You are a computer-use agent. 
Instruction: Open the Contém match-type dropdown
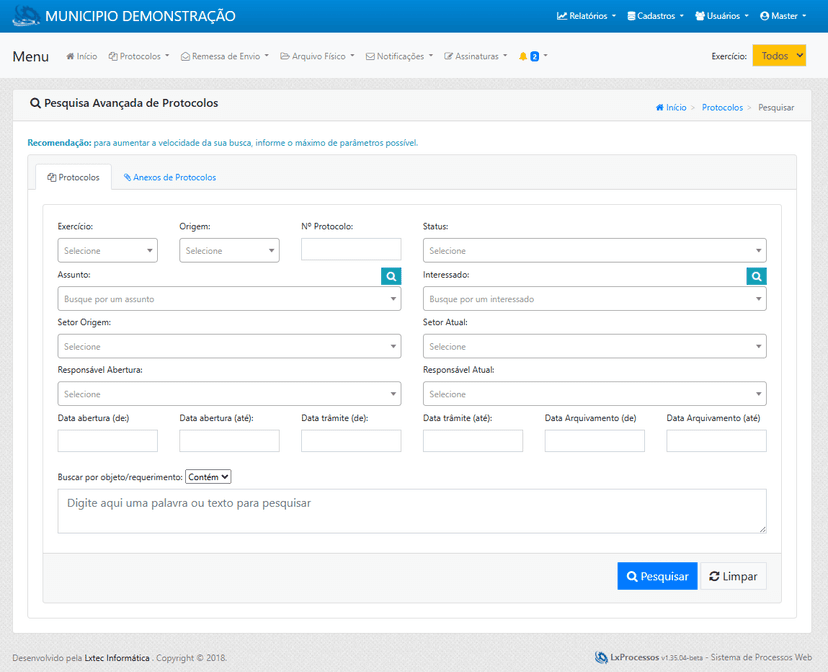[x=208, y=477]
